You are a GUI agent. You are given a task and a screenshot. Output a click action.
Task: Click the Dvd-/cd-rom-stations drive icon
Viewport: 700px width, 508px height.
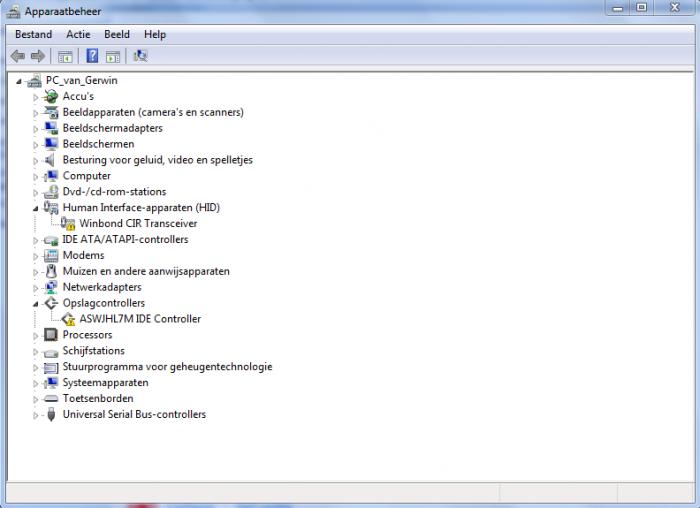(51, 192)
